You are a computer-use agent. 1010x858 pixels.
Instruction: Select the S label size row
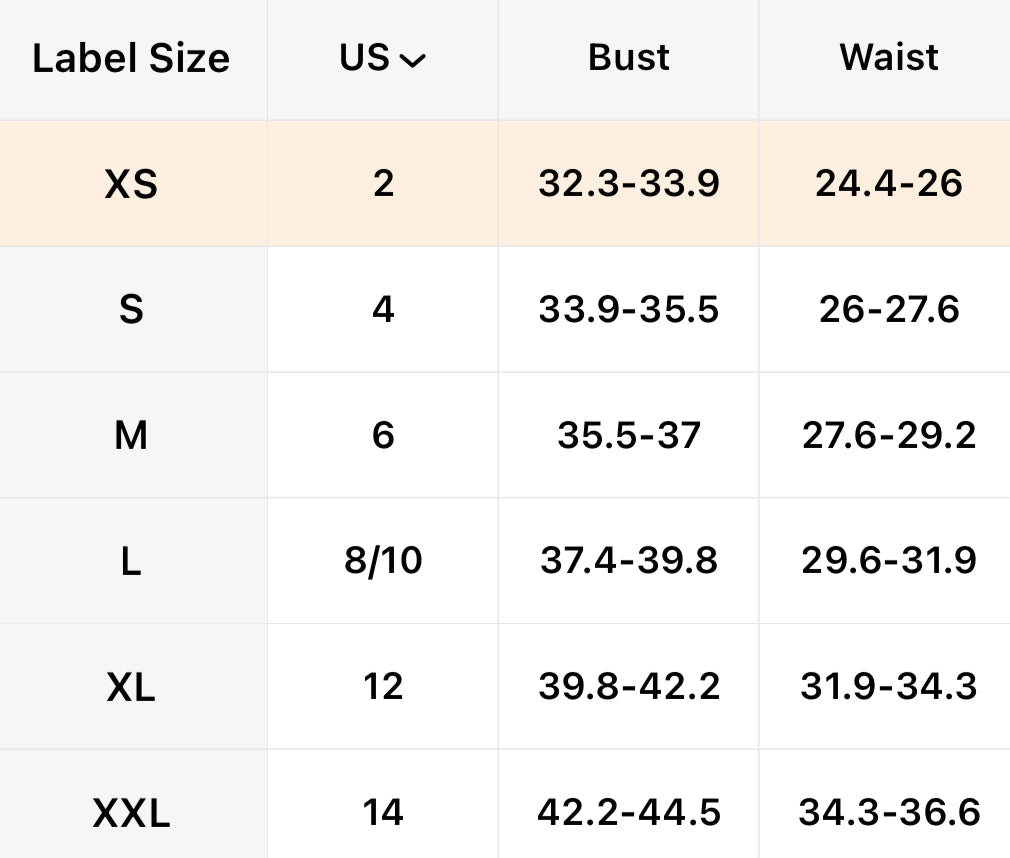tap(131, 310)
